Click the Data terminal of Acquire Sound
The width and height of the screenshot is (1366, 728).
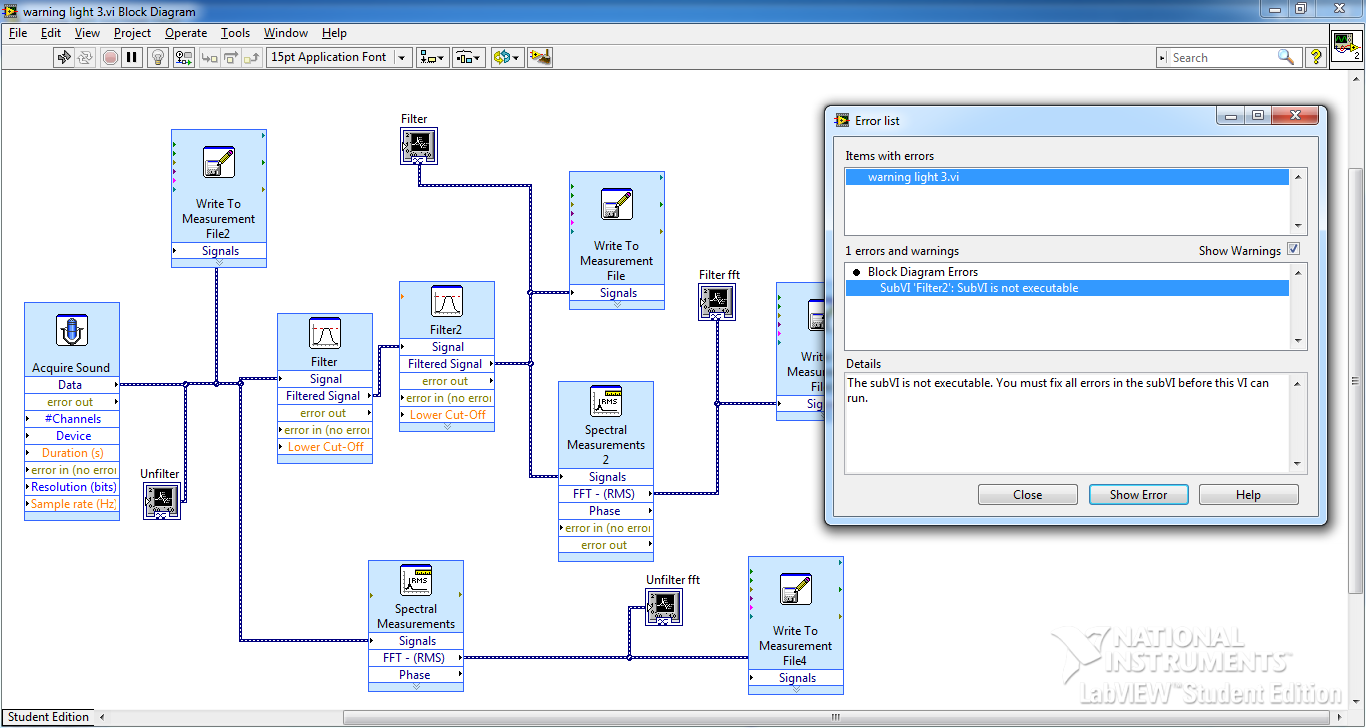(71, 385)
